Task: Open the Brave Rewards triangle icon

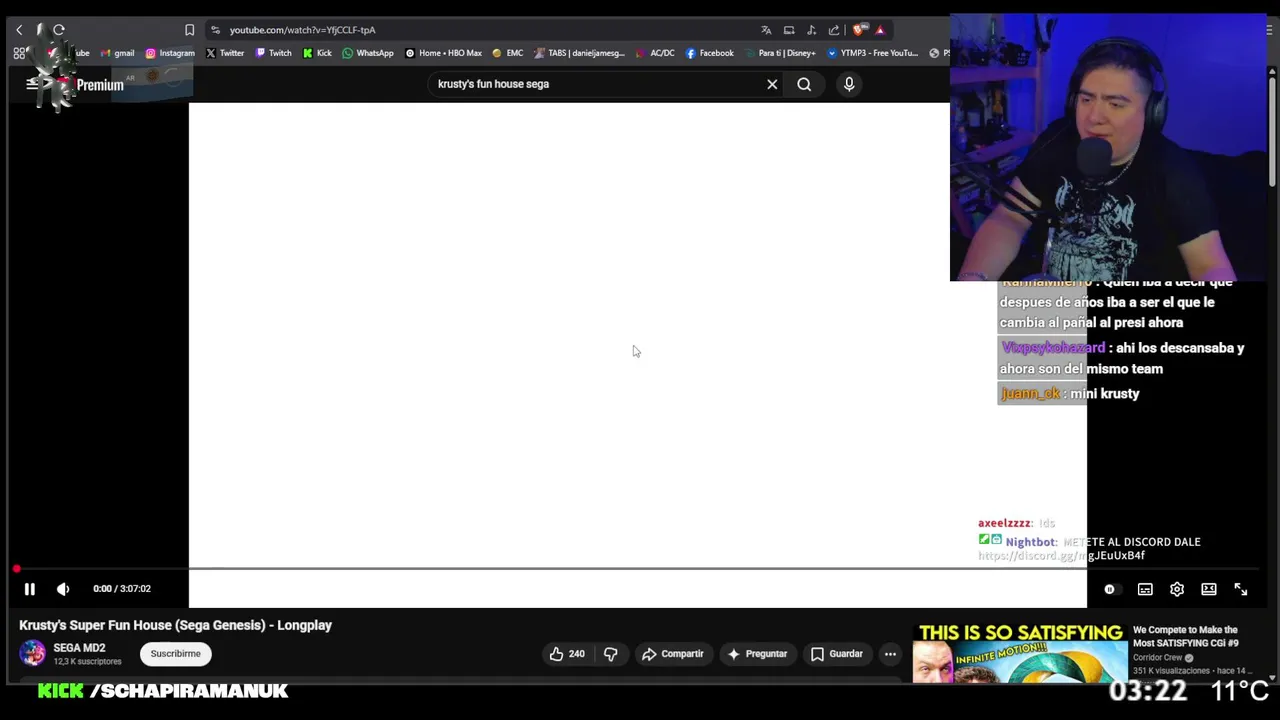Action: pyautogui.click(x=880, y=30)
